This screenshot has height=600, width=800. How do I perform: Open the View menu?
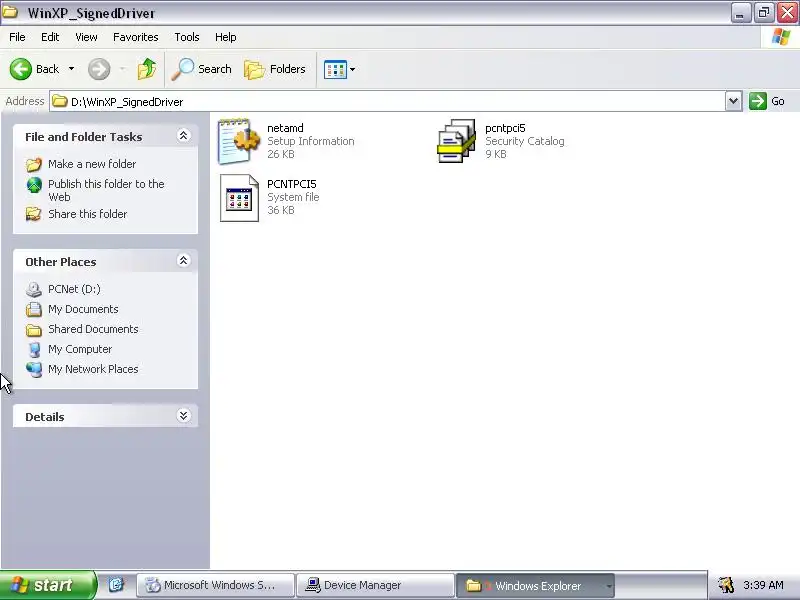point(86,37)
